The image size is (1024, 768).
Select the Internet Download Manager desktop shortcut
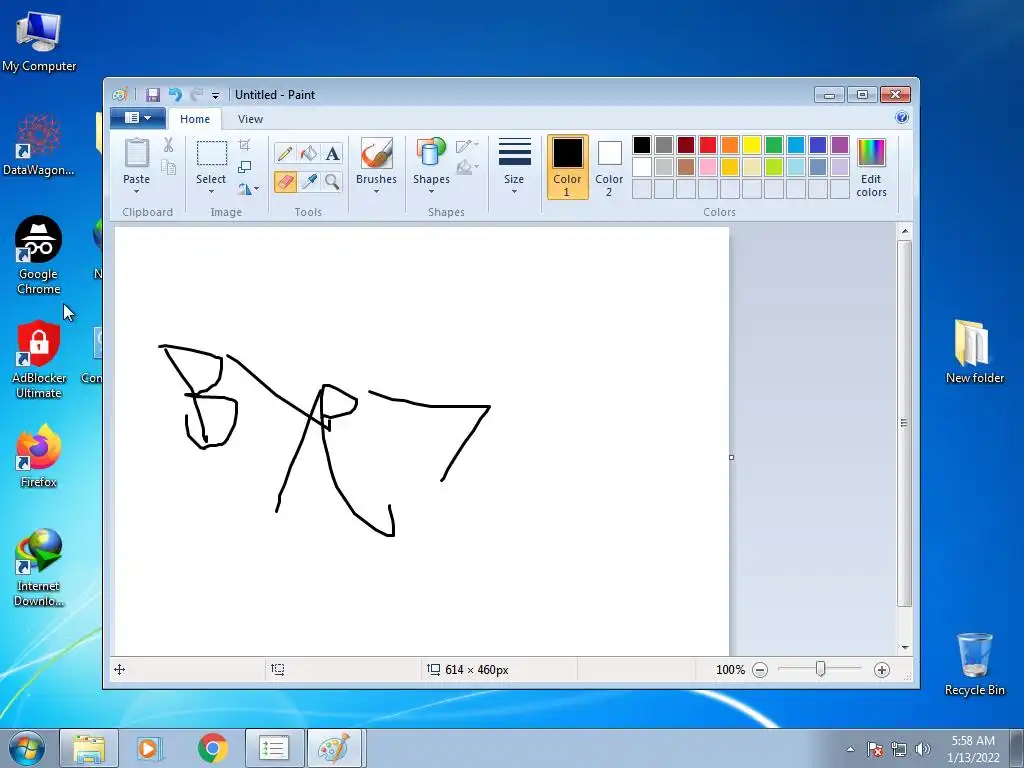pyautogui.click(x=39, y=568)
